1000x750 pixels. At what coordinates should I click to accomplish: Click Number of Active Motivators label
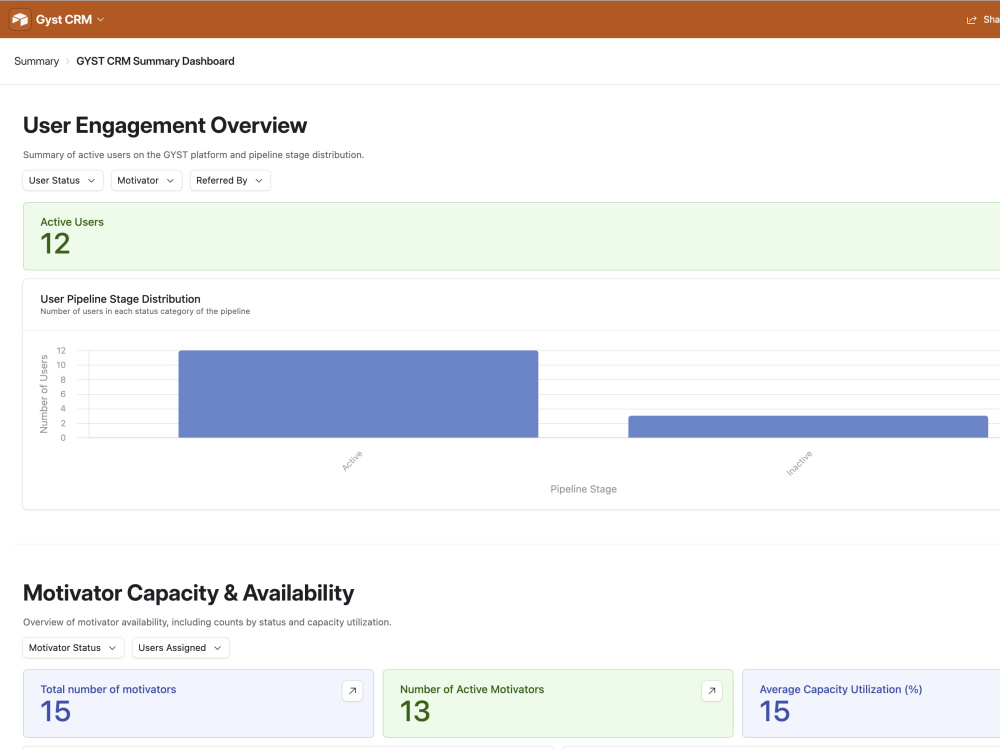tap(472, 689)
